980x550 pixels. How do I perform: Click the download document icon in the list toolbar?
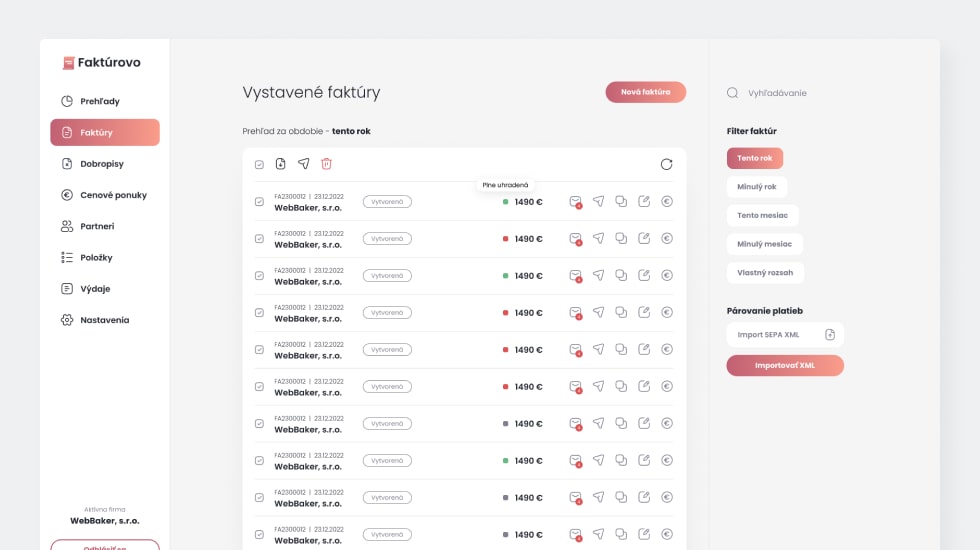pyautogui.click(x=281, y=164)
